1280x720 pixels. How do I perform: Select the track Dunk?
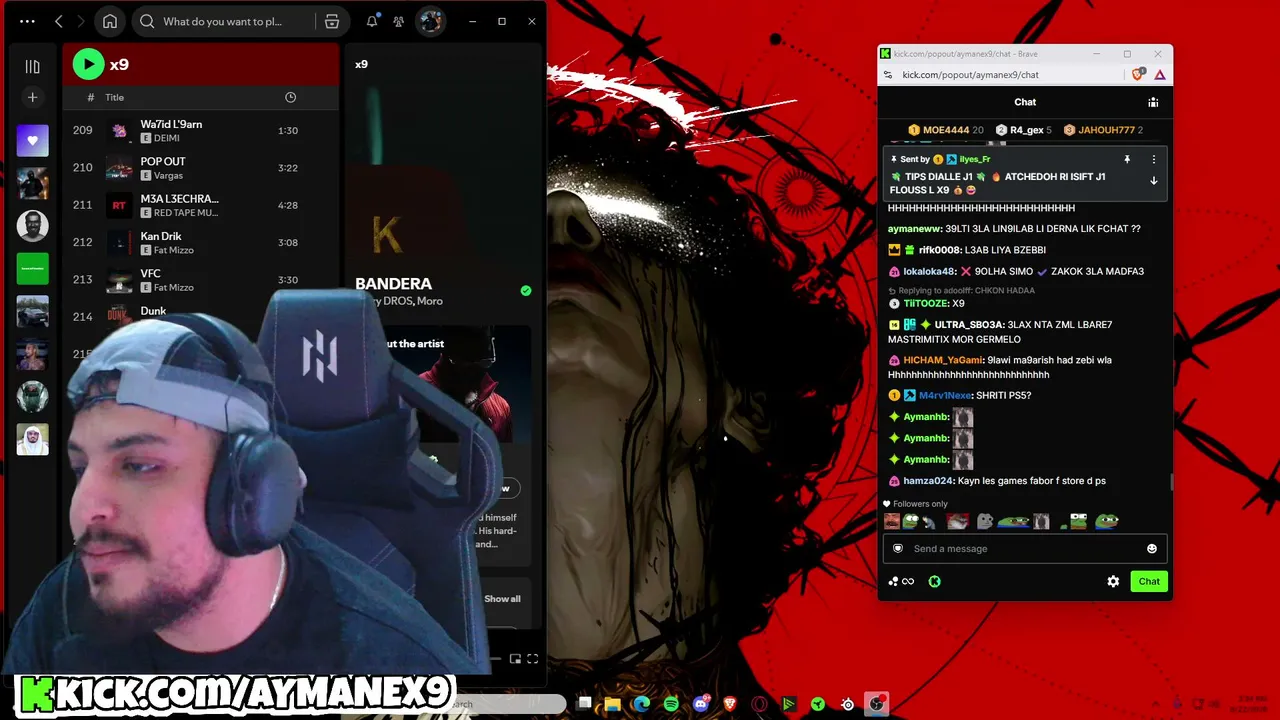153,311
